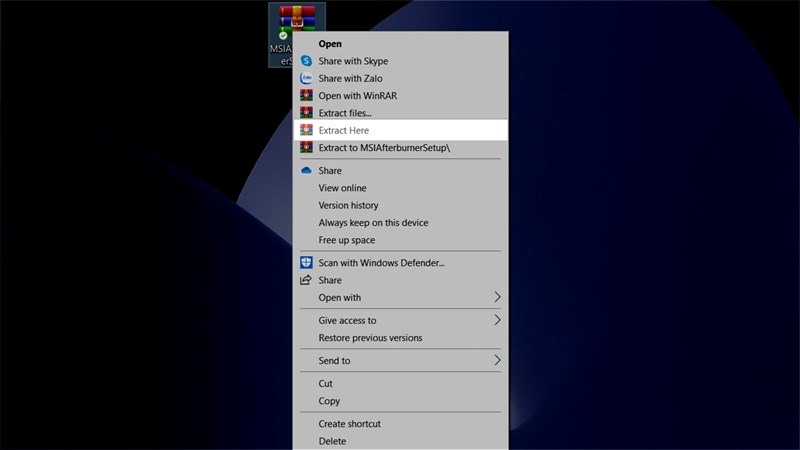Open the Give access to entry

(401, 321)
